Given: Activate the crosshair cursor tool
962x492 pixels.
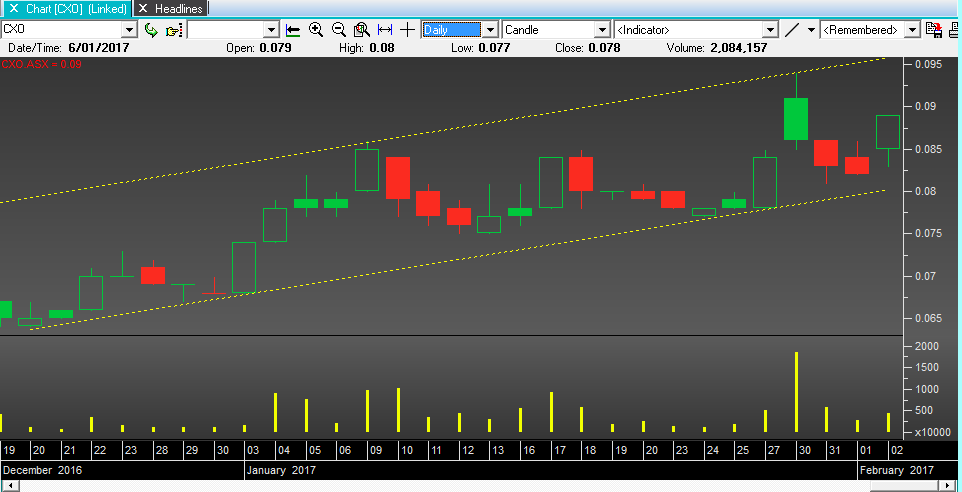Looking at the screenshot, I should pos(407,29).
